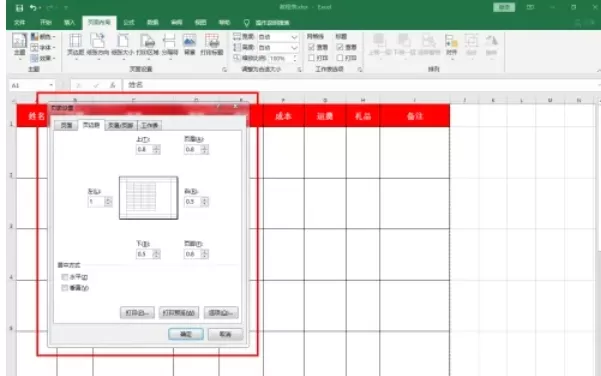601x376 pixels.
Task: Open the theme Colors (颜色) dropdown
Action: (43, 37)
